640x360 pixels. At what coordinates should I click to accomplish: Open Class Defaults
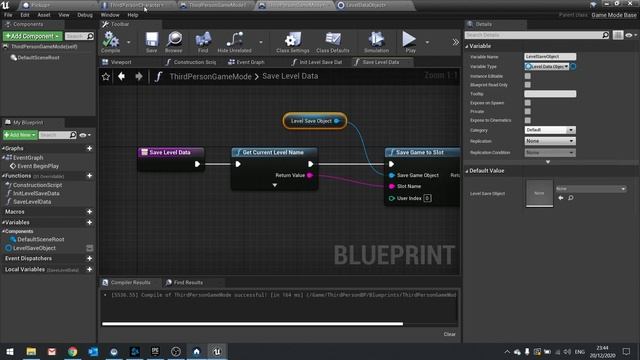click(x=333, y=42)
